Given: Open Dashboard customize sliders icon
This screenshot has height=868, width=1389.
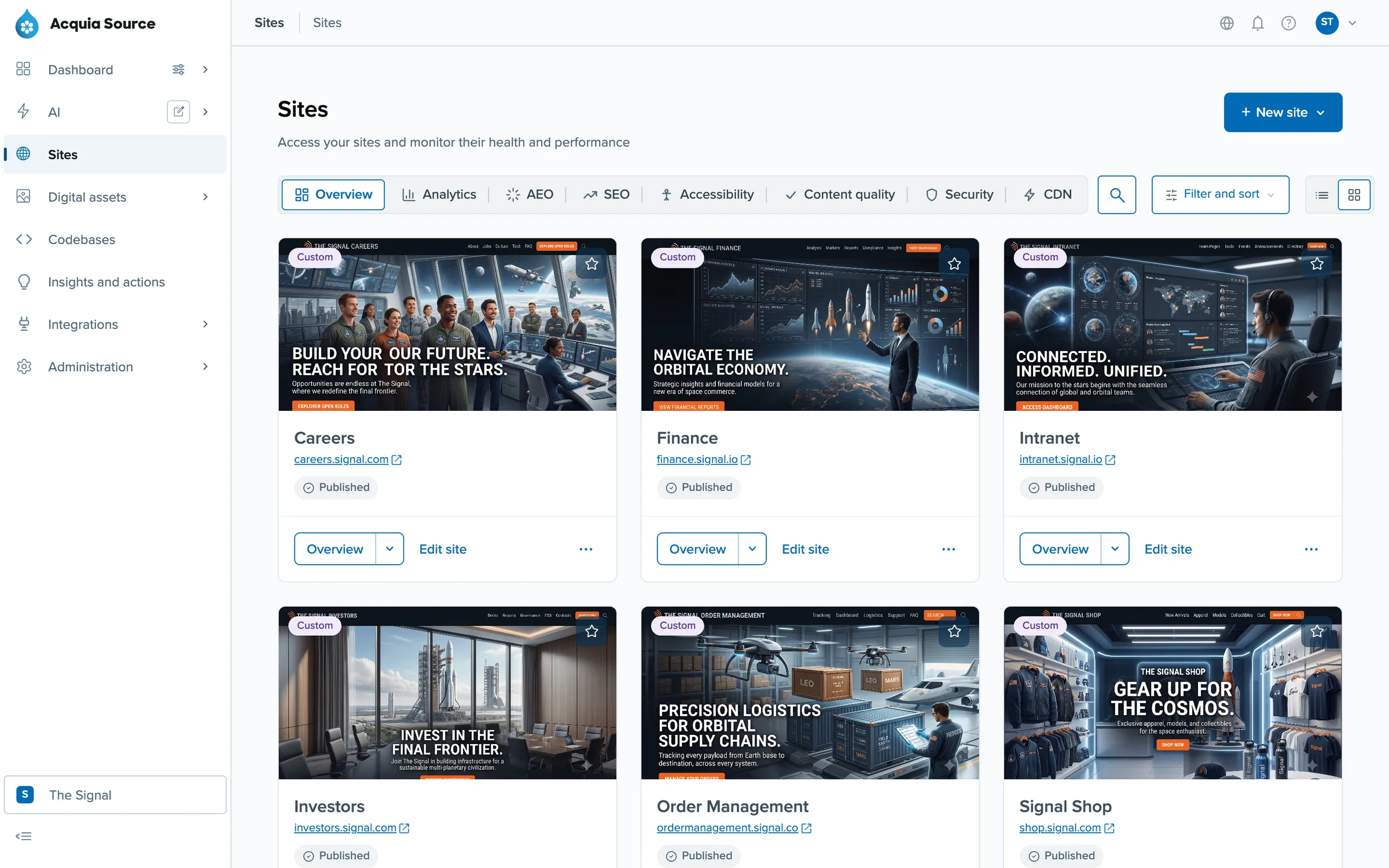Looking at the screenshot, I should (178, 69).
